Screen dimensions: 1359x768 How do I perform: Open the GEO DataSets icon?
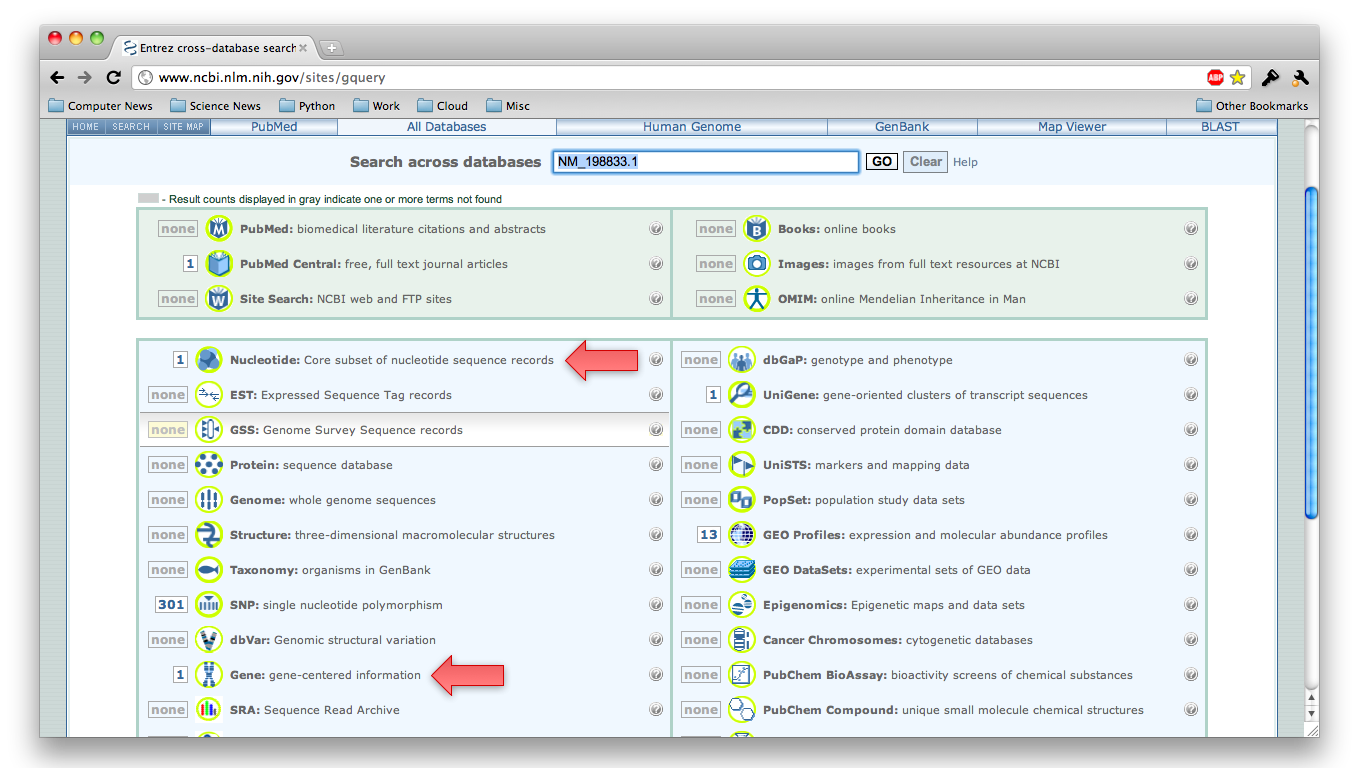742,570
